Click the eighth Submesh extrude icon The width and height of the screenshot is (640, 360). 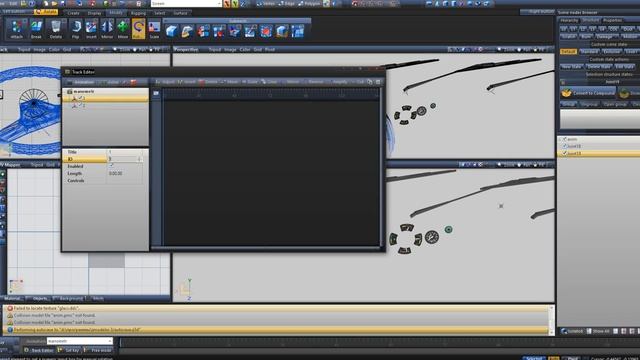282,31
